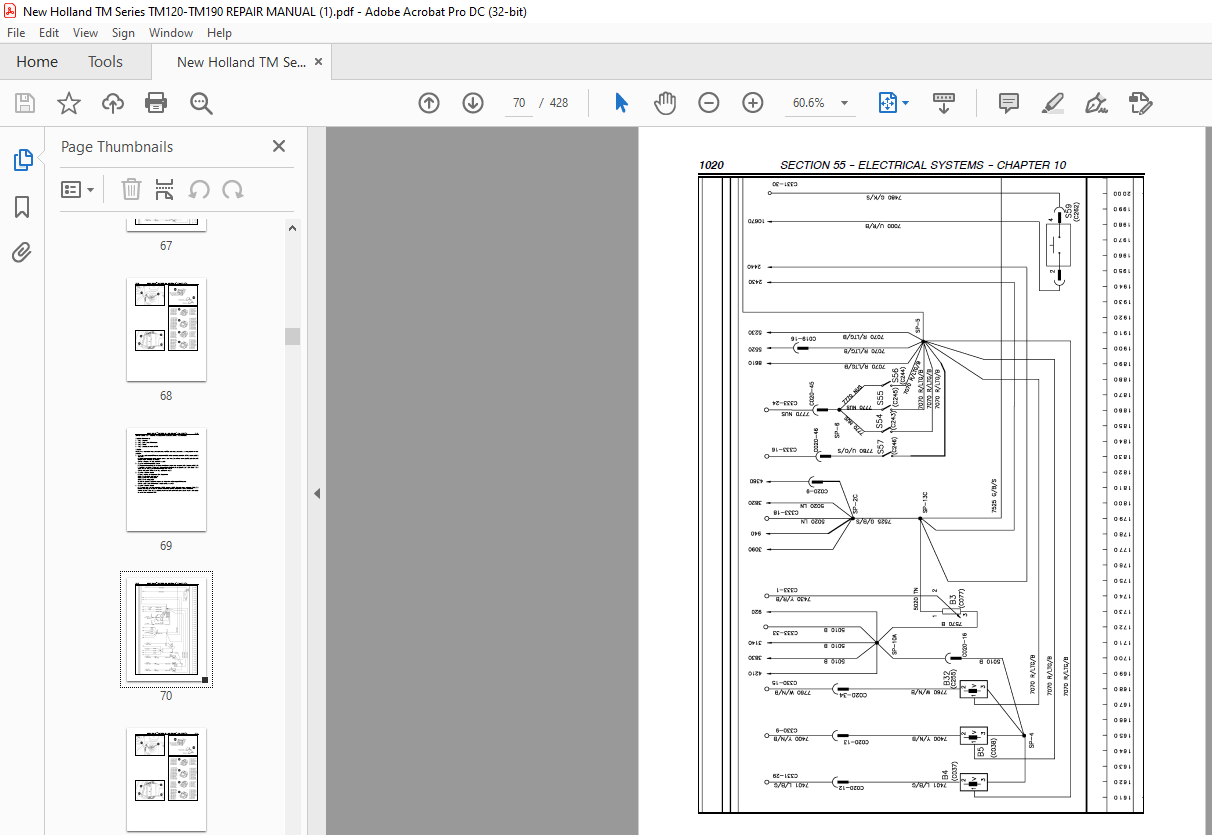Go to next page arrow
Screen dimensions: 1212x835
(473, 103)
